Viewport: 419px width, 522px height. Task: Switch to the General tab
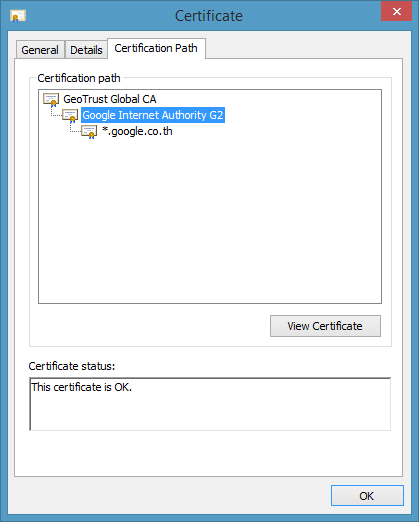coord(40,50)
